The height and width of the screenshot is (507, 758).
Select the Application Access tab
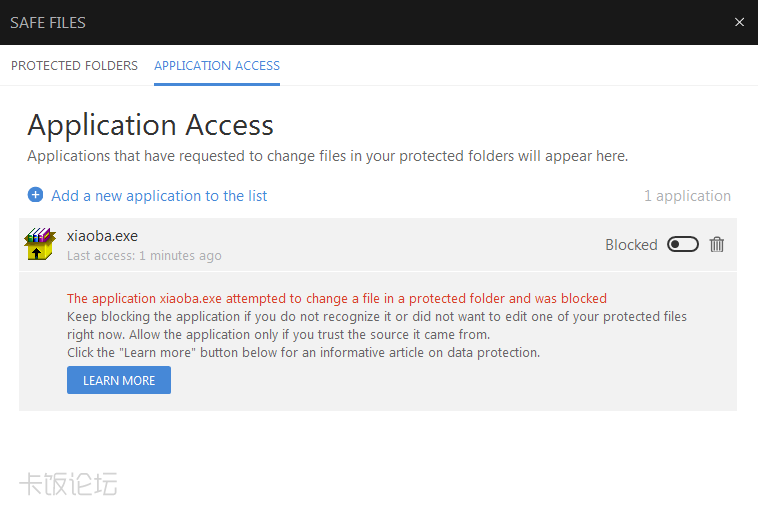click(217, 66)
